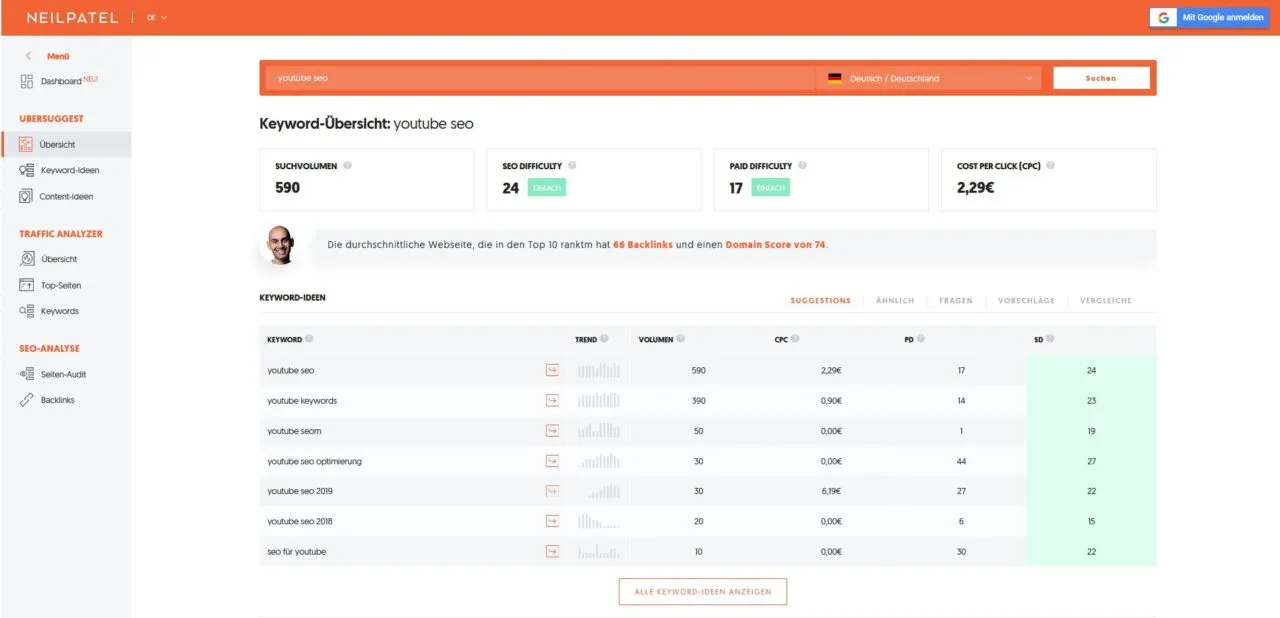Click the Backlinks link icon
1280x618 pixels.
(x=27, y=400)
